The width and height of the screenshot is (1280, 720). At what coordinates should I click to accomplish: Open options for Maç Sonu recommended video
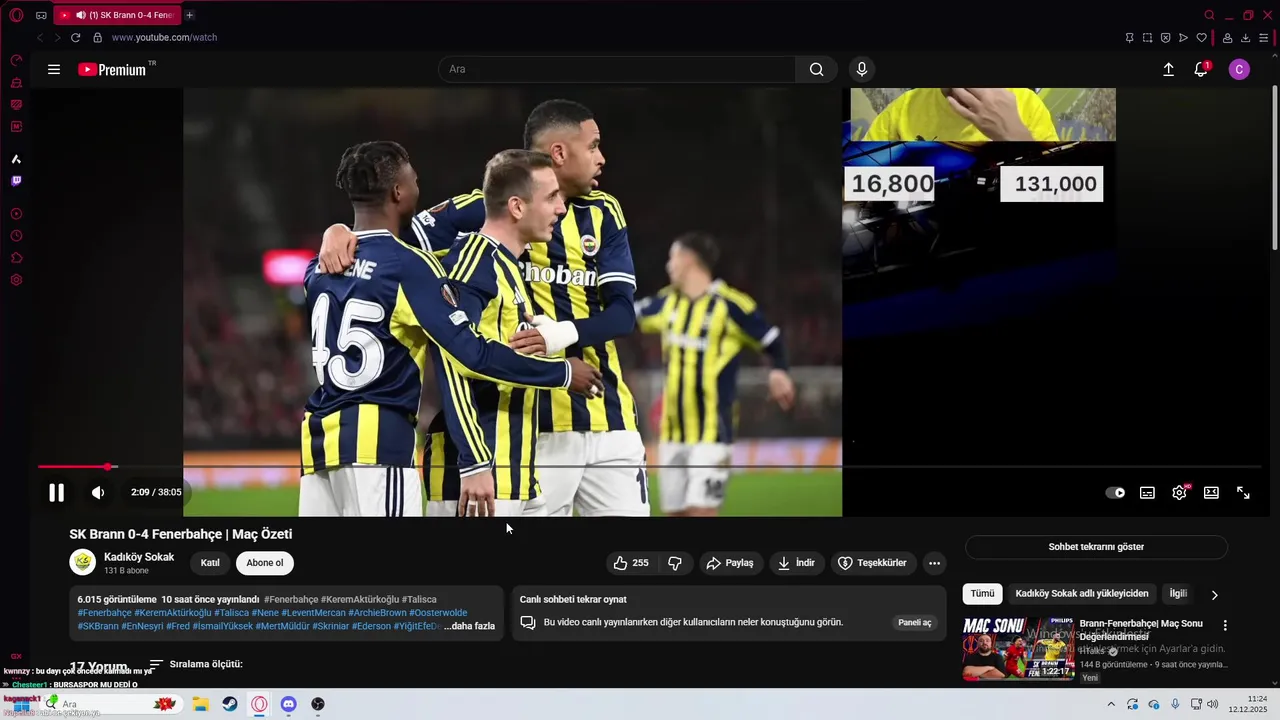point(1225,626)
